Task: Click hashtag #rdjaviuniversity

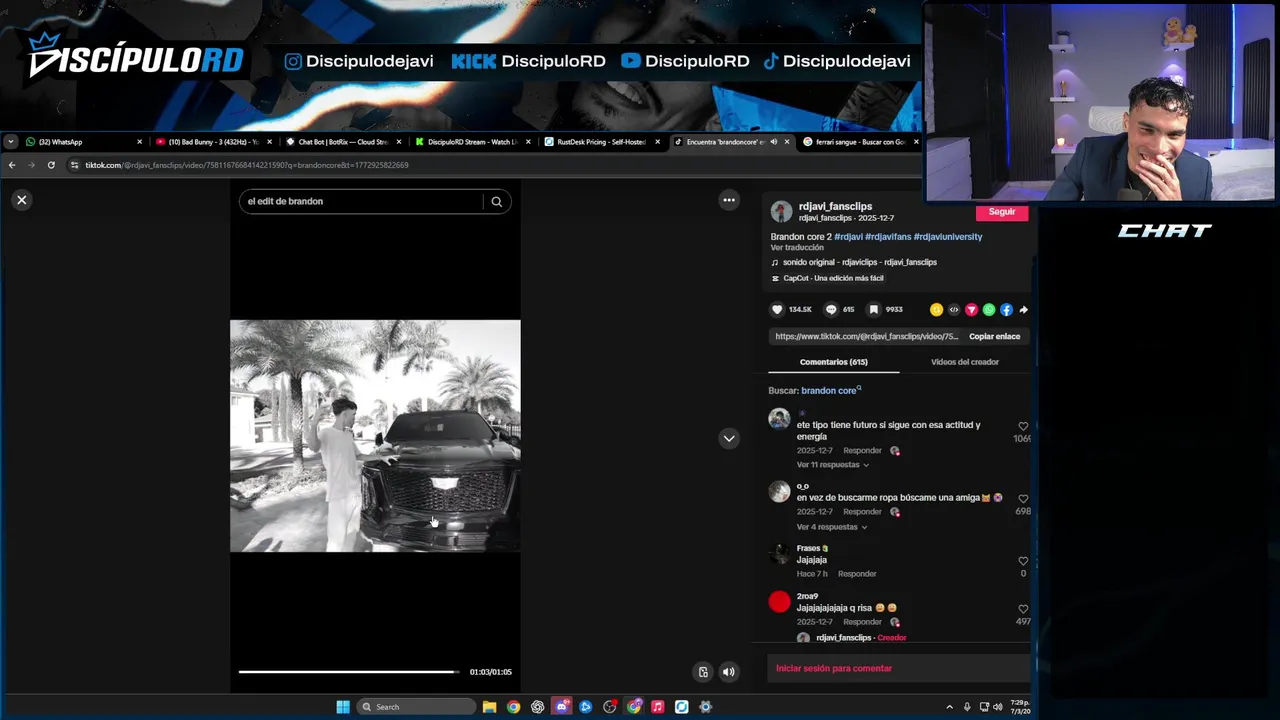Action: (948, 237)
